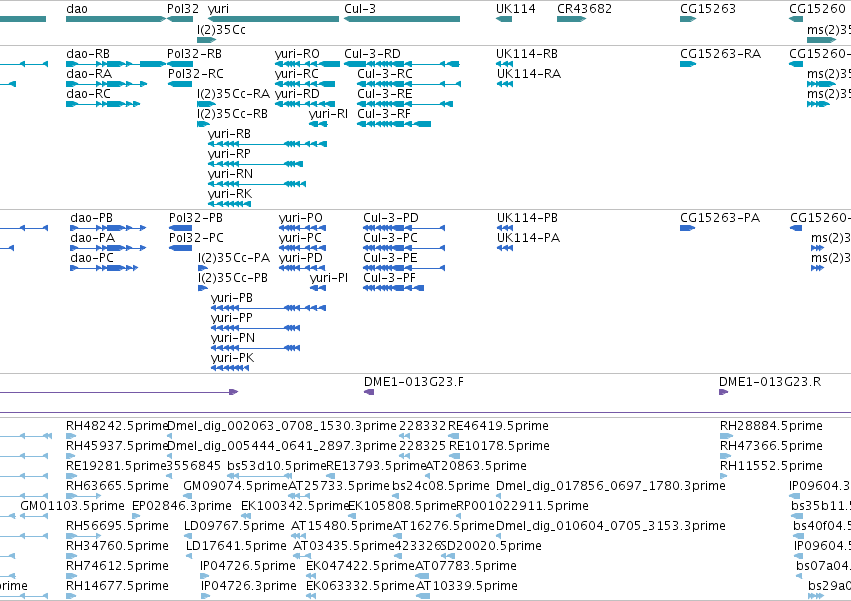Click transcript Cul-3-RD

372,54
